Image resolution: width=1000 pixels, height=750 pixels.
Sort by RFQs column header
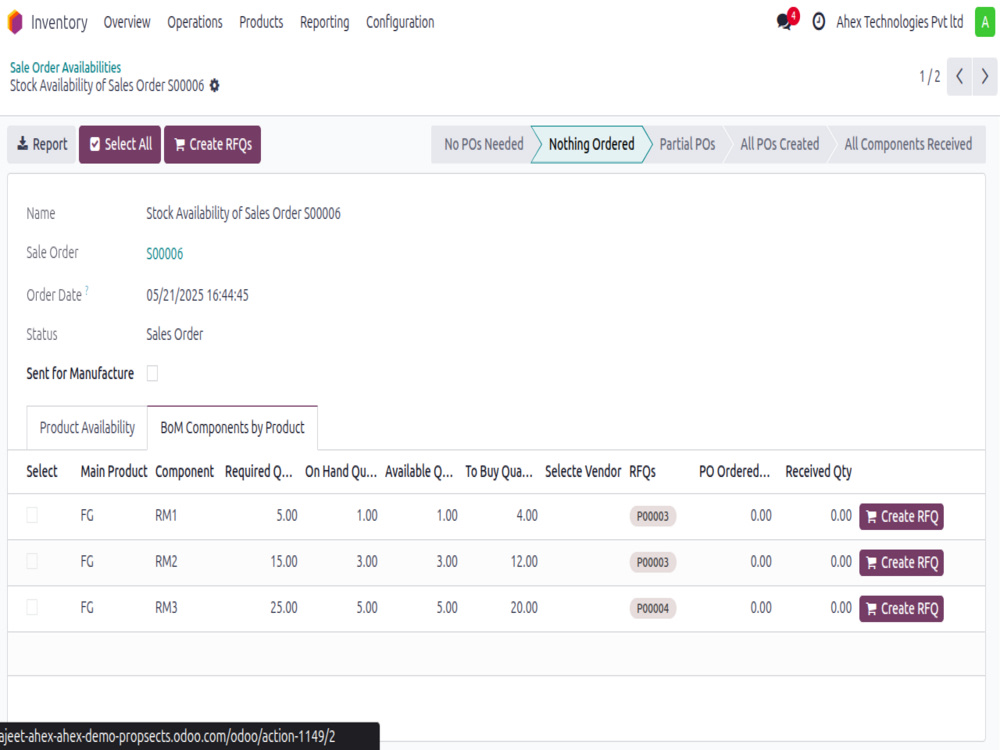coord(642,471)
